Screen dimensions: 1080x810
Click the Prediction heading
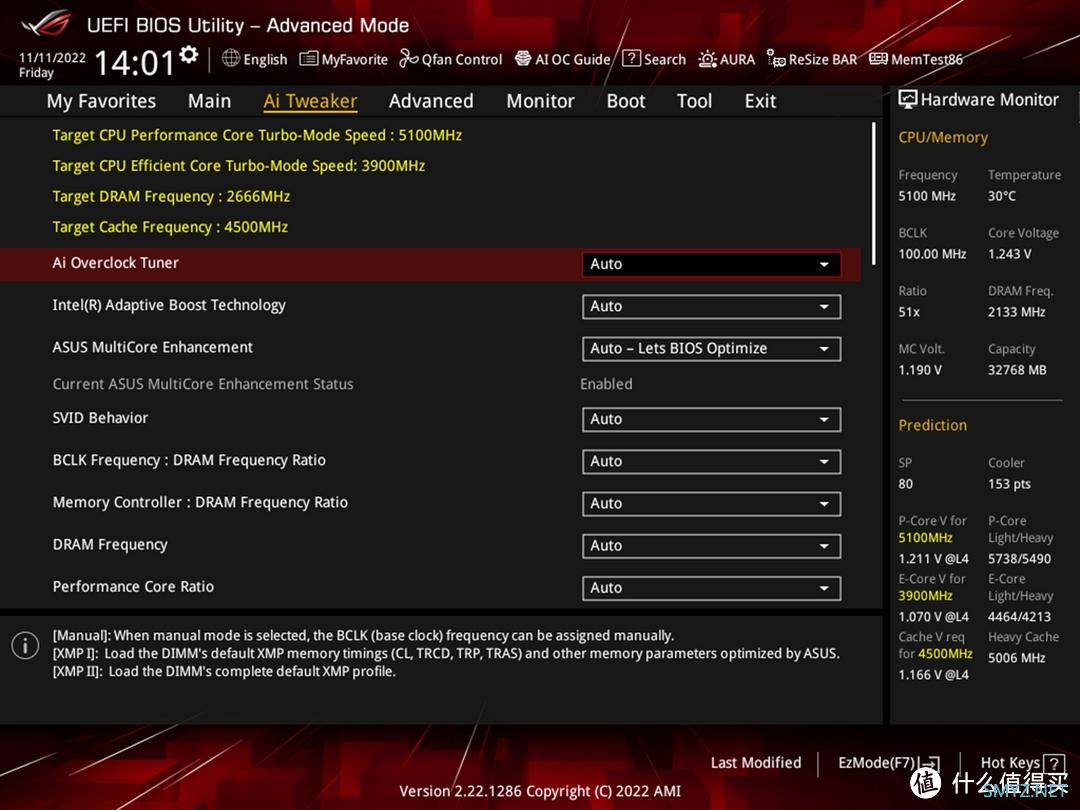point(933,425)
